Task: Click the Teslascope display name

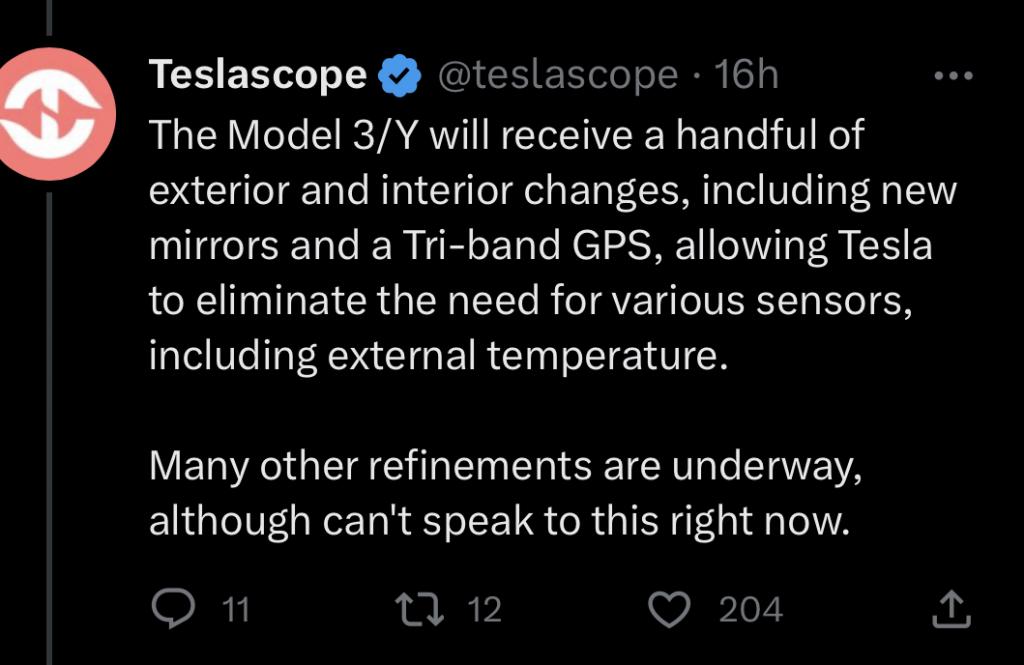Action: click(x=257, y=75)
